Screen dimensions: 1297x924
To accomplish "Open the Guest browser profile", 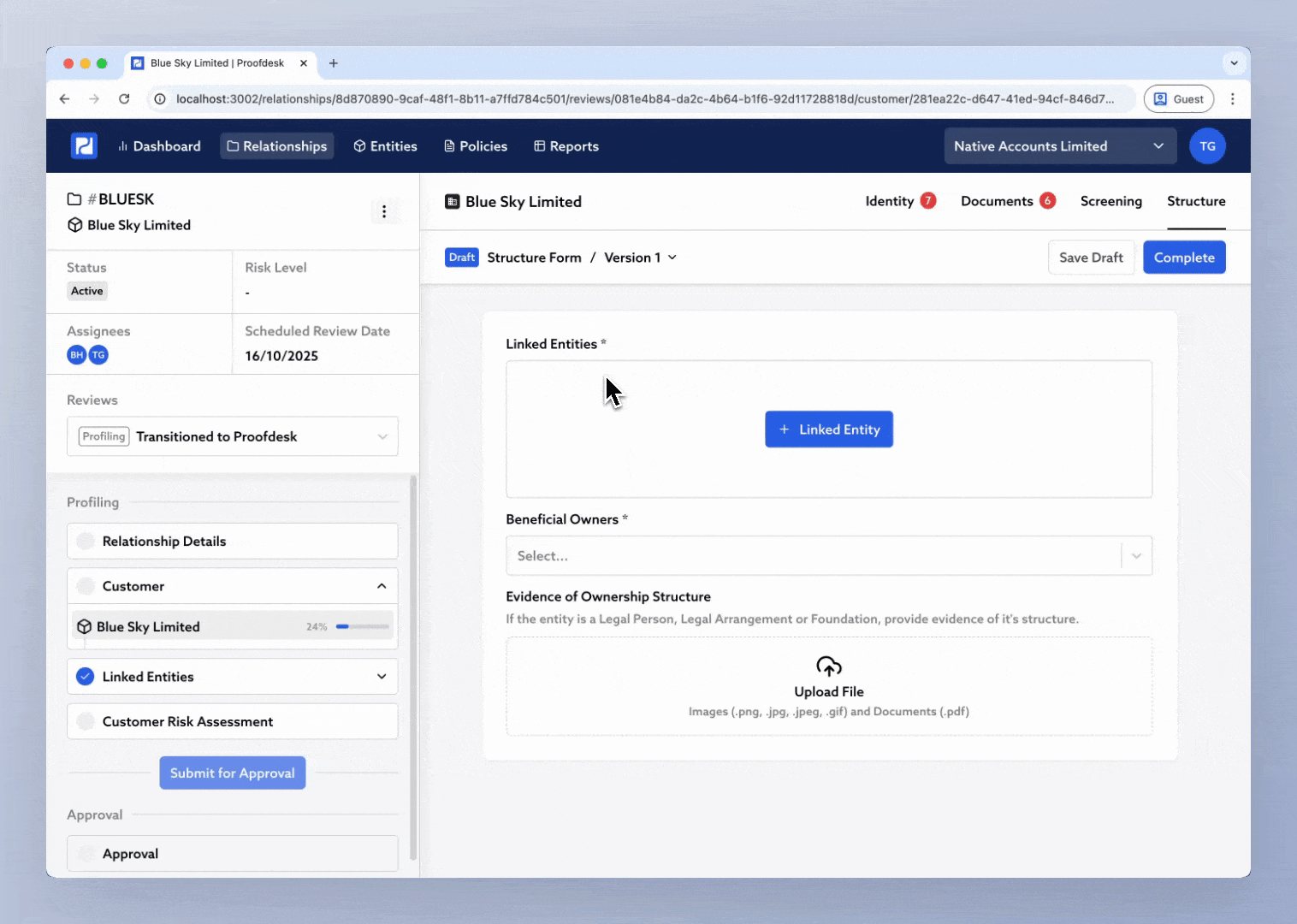I will tap(1178, 99).
